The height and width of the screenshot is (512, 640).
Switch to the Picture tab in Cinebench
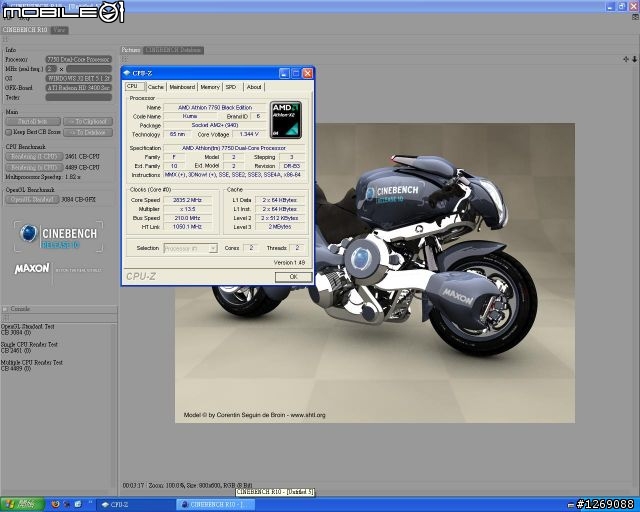(x=131, y=50)
